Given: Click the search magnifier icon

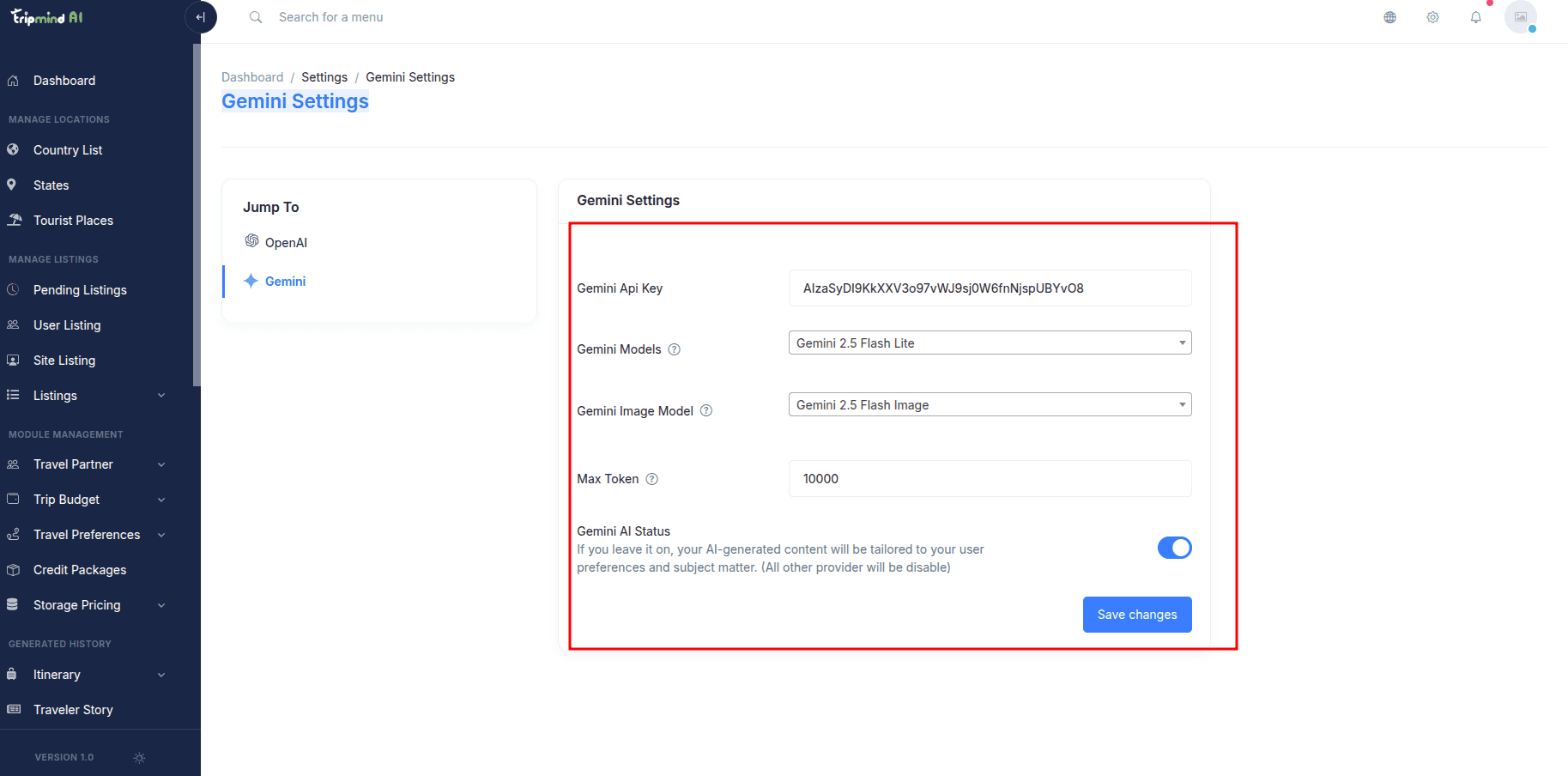Looking at the screenshot, I should pos(256,17).
